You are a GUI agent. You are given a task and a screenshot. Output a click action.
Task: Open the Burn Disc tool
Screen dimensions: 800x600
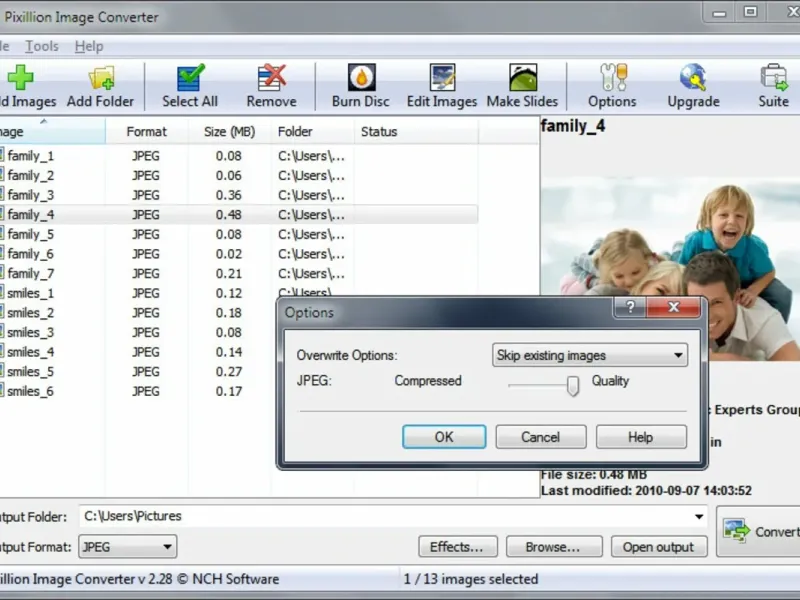coord(361,78)
